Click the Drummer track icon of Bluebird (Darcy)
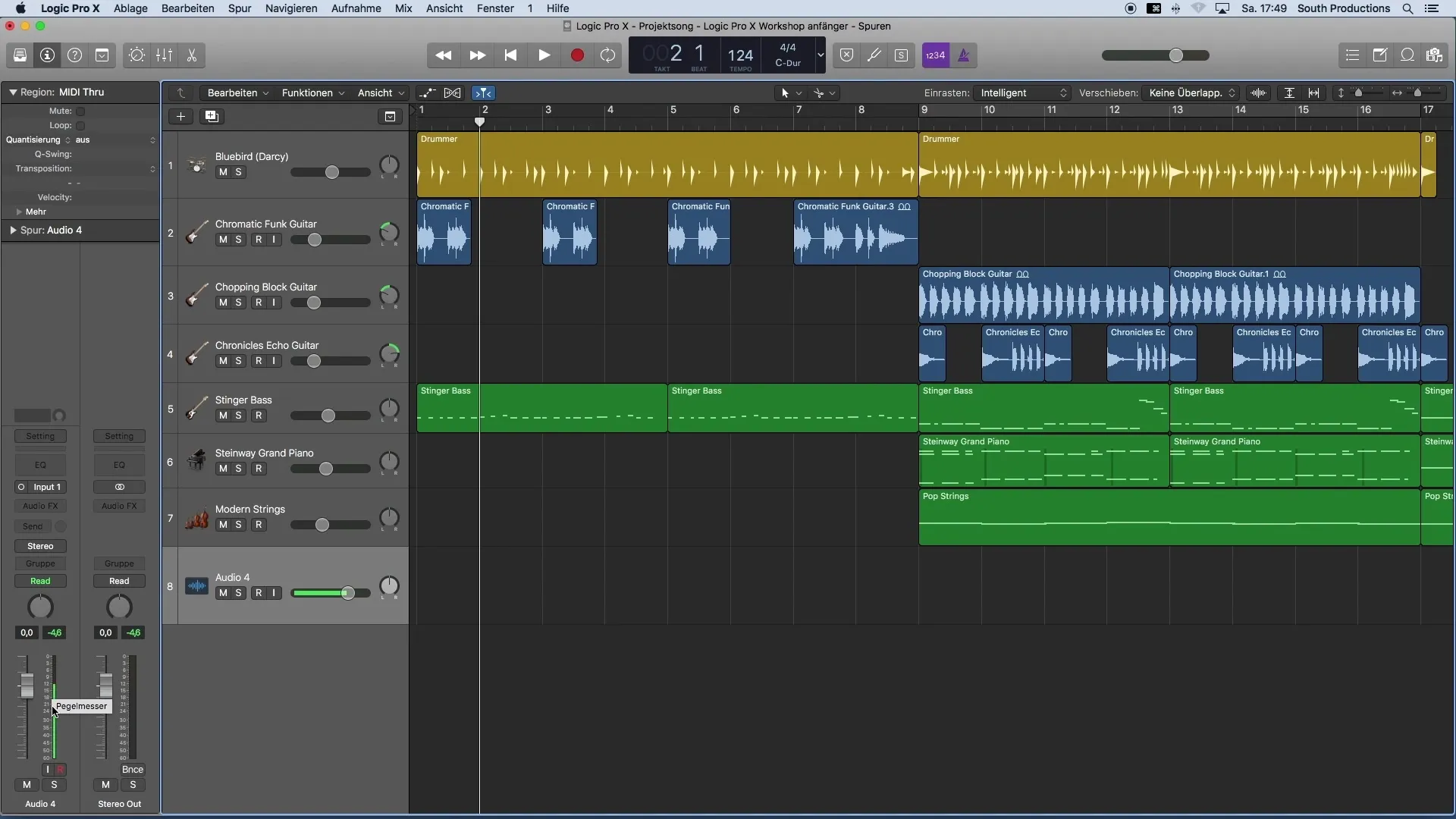 (x=196, y=165)
